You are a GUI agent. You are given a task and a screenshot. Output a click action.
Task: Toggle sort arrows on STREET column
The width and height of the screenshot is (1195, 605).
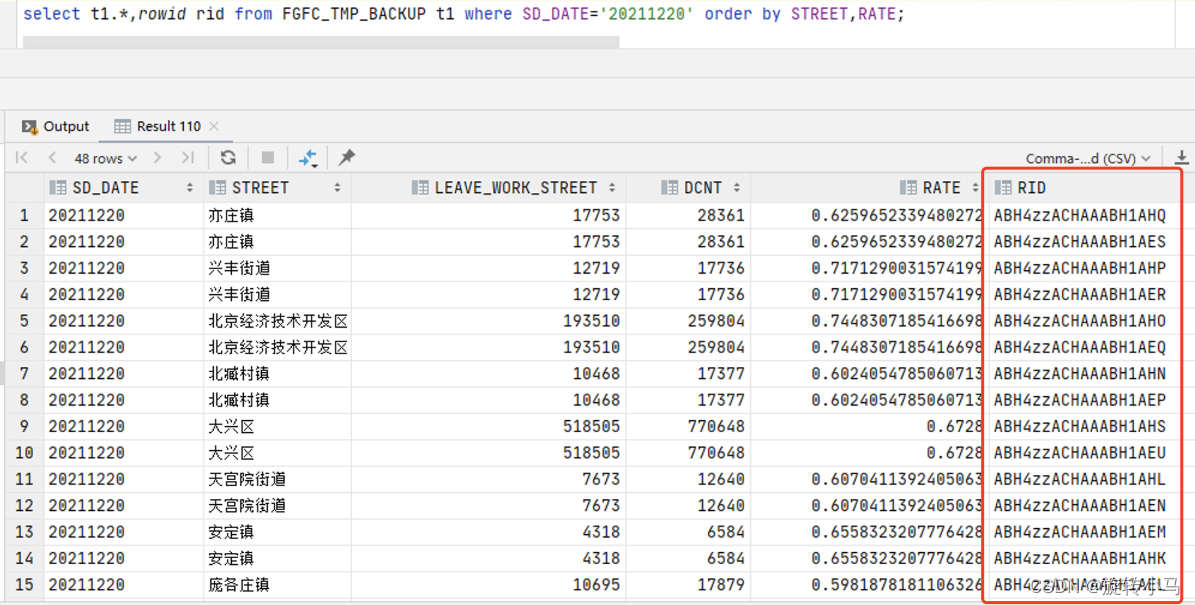coord(337,187)
